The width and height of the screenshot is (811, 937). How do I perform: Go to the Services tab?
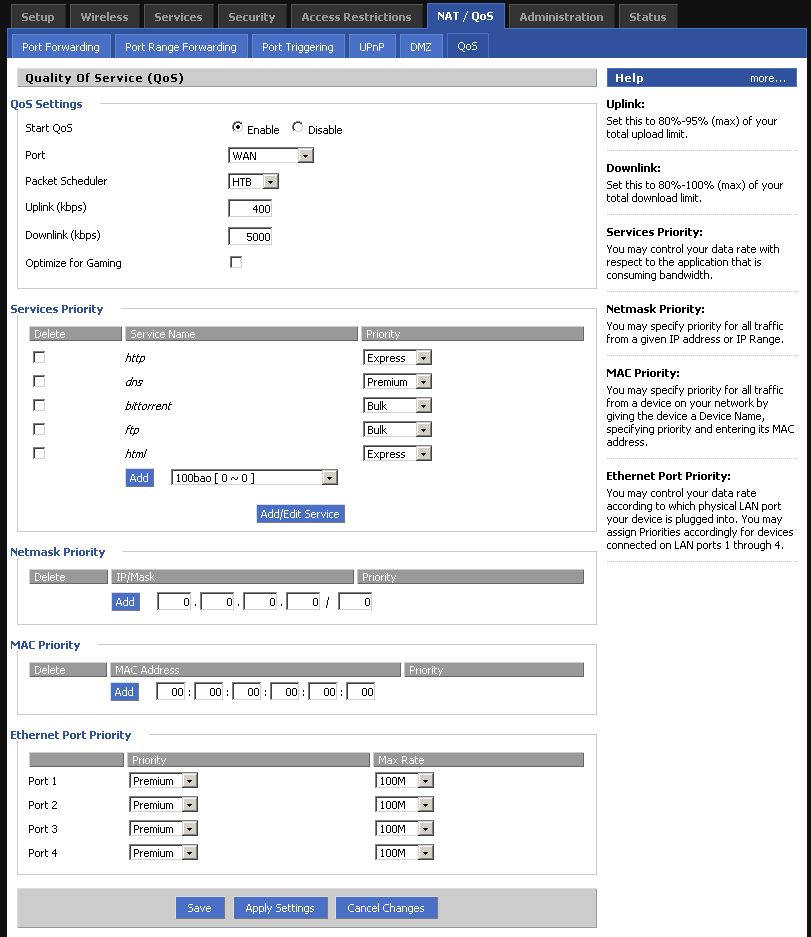click(178, 17)
